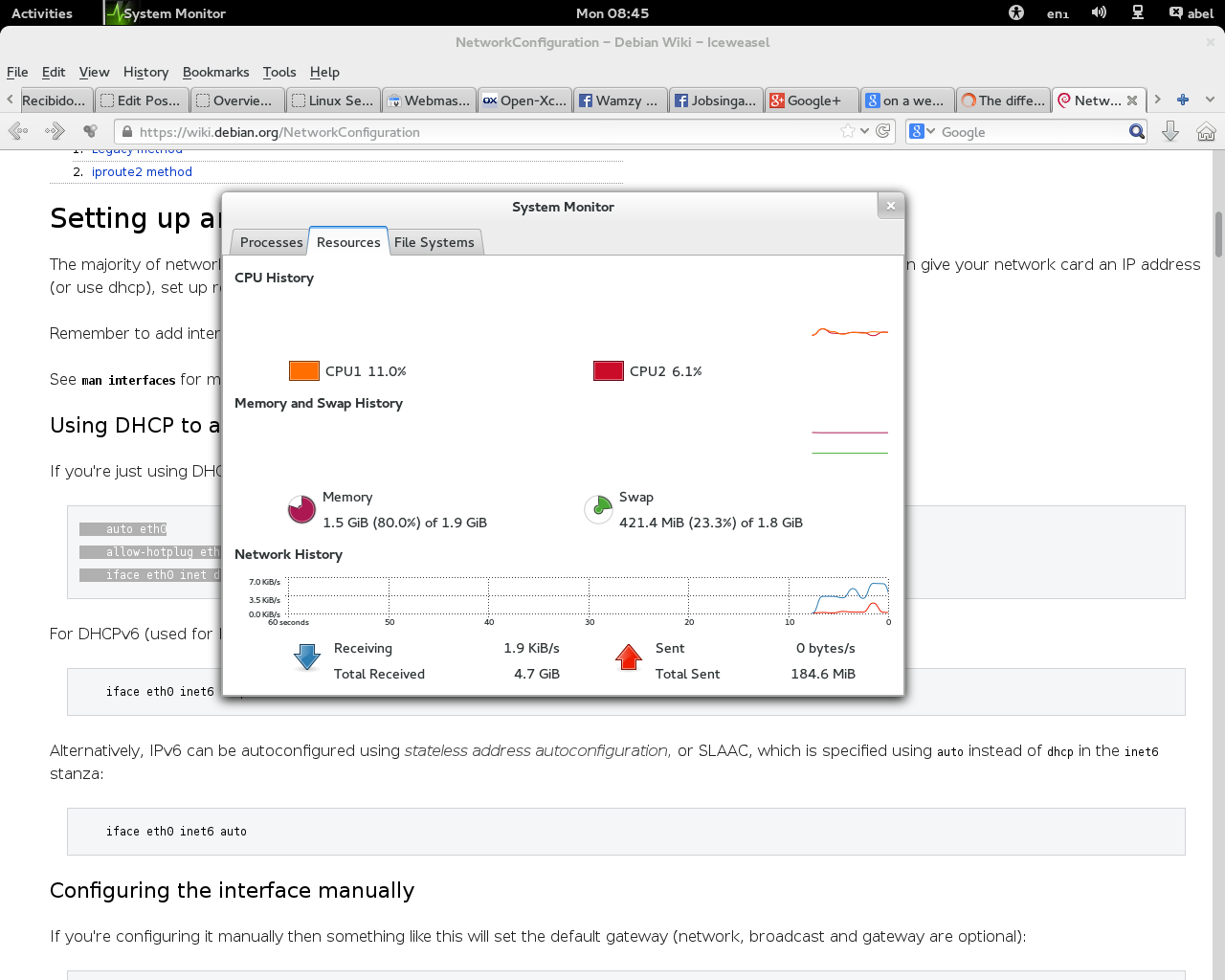Open the en1 keyboard layout indicator
Viewport: 1225px width, 980px height.
coord(1058,13)
